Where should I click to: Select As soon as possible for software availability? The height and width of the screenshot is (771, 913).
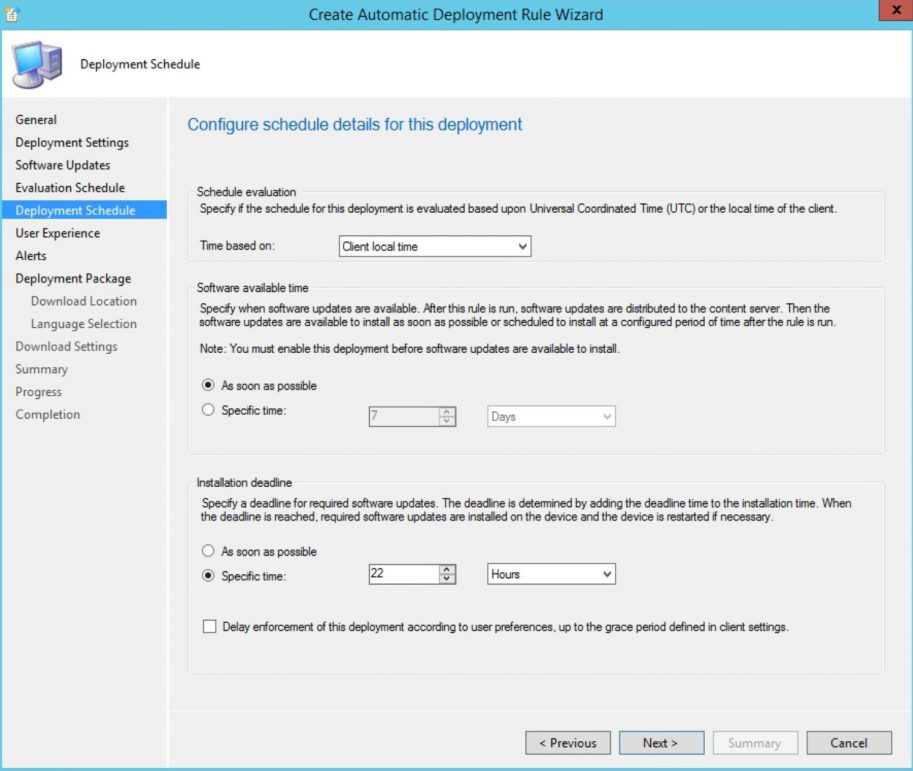208,385
